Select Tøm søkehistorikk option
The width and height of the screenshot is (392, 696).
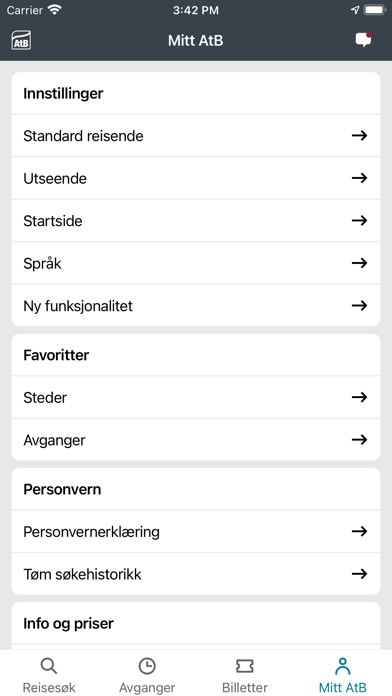click(x=196, y=574)
